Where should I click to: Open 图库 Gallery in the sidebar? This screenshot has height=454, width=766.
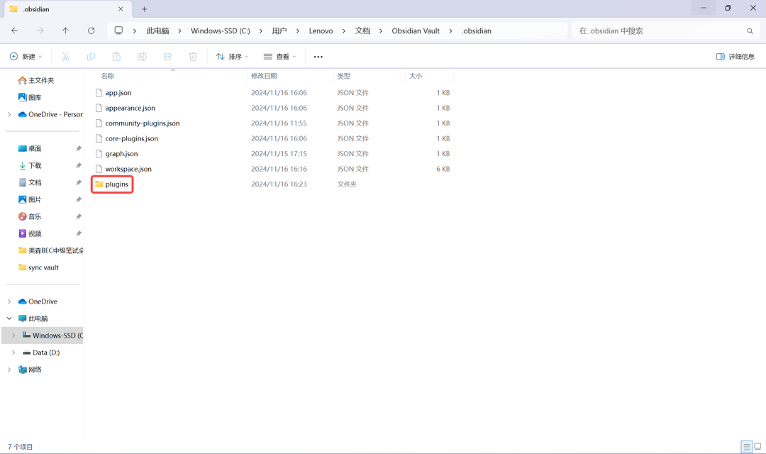(30, 97)
